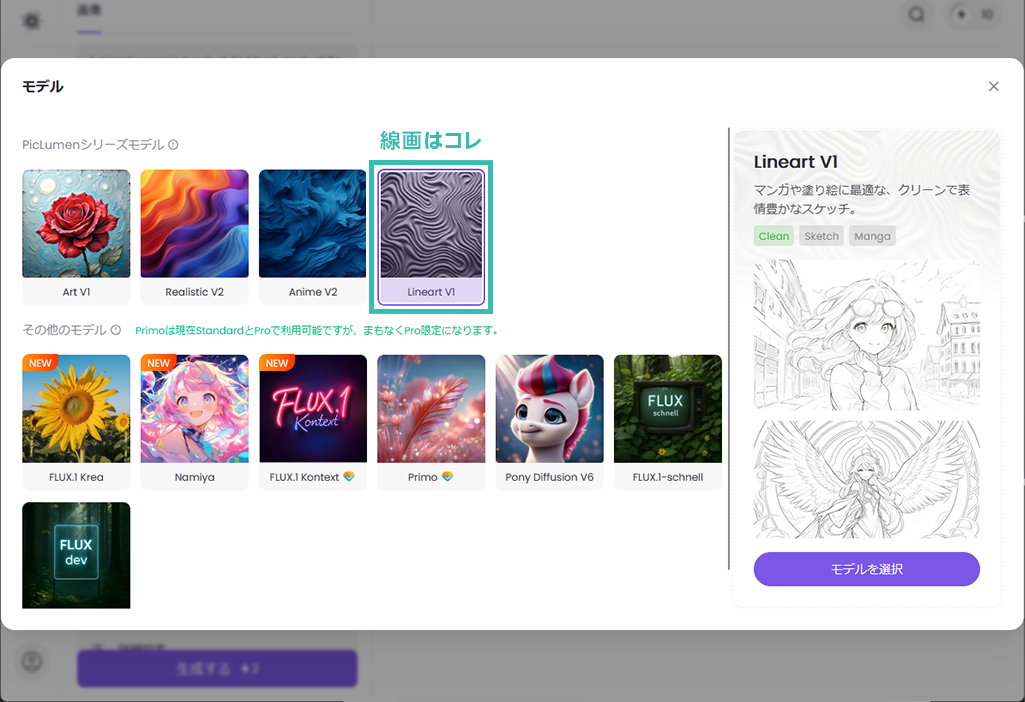Screen dimensions: 1025x702
Task: Click the Primo Pro限定 notice text
Action: 317,331
